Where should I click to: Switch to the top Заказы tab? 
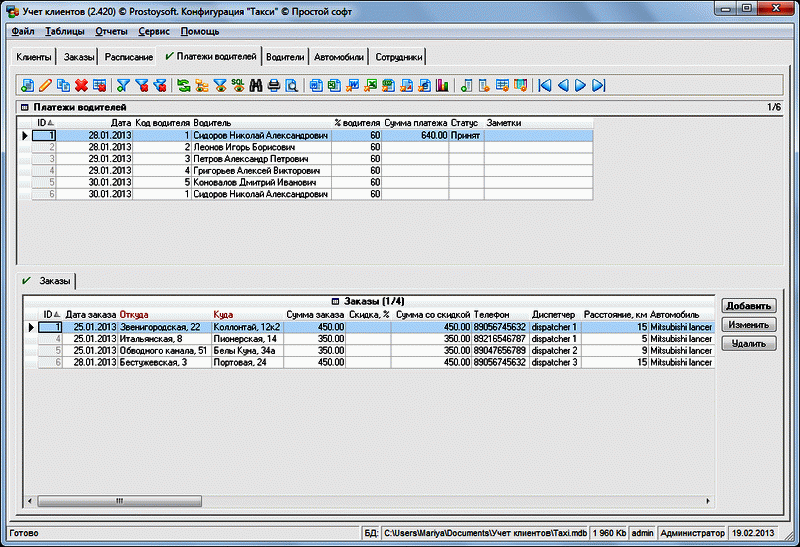click(x=79, y=57)
